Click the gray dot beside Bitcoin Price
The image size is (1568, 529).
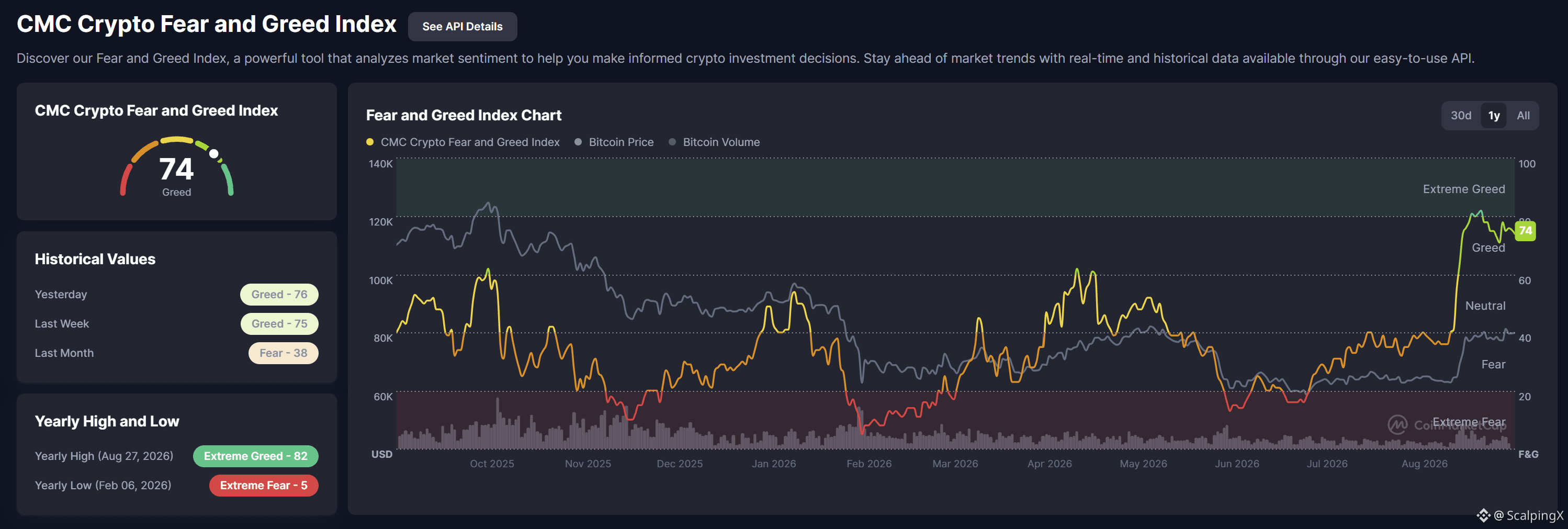tap(578, 142)
